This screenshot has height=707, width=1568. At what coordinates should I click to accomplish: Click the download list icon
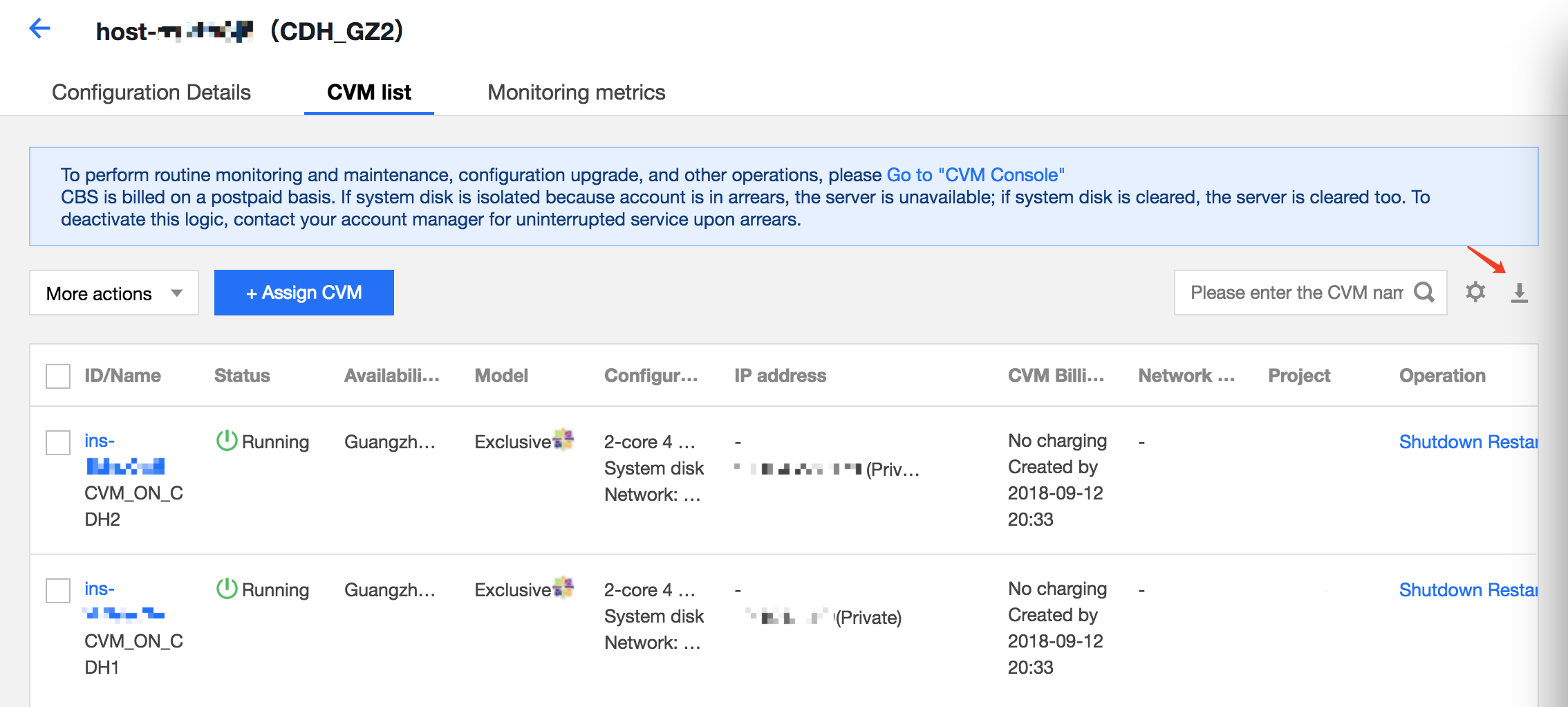point(1519,293)
